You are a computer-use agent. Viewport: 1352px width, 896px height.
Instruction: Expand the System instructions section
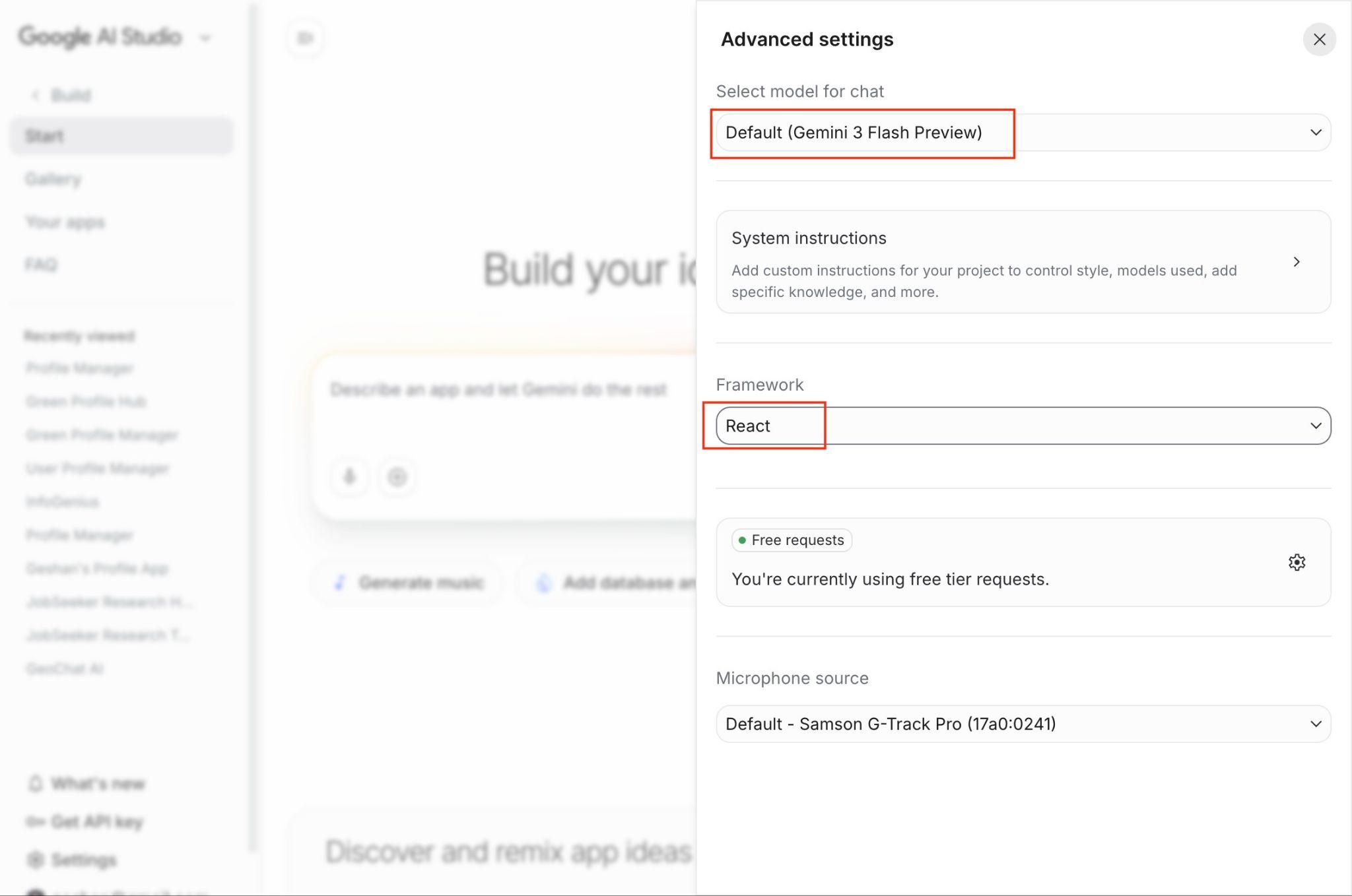click(x=1023, y=262)
